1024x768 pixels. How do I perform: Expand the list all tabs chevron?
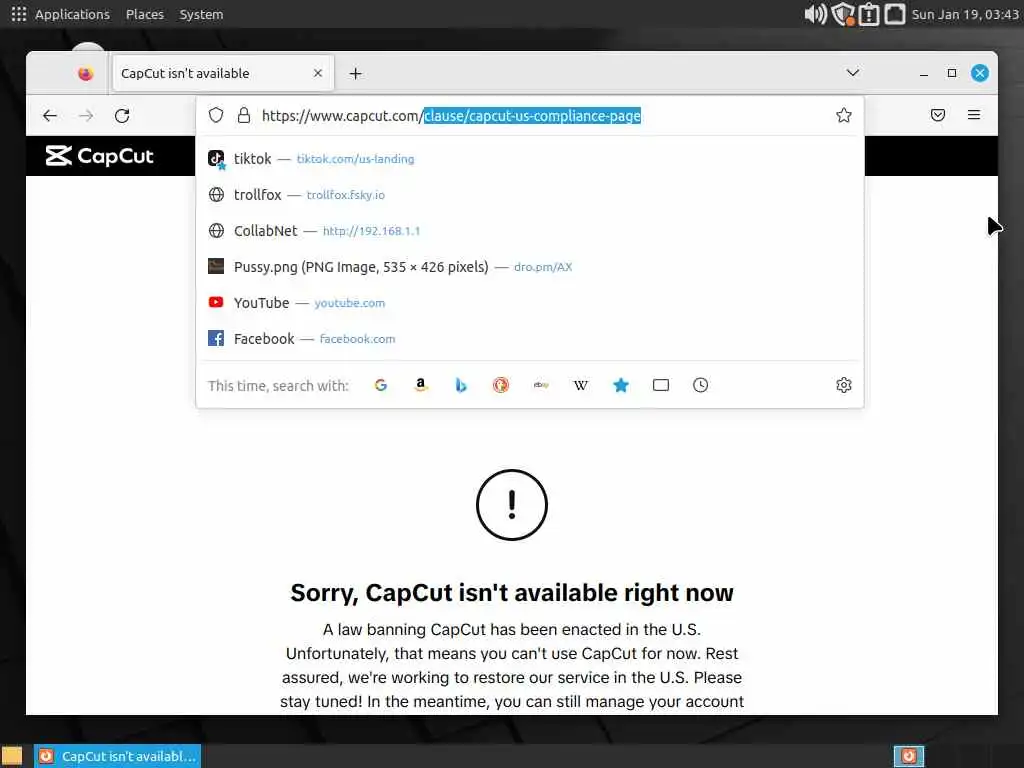(852, 72)
